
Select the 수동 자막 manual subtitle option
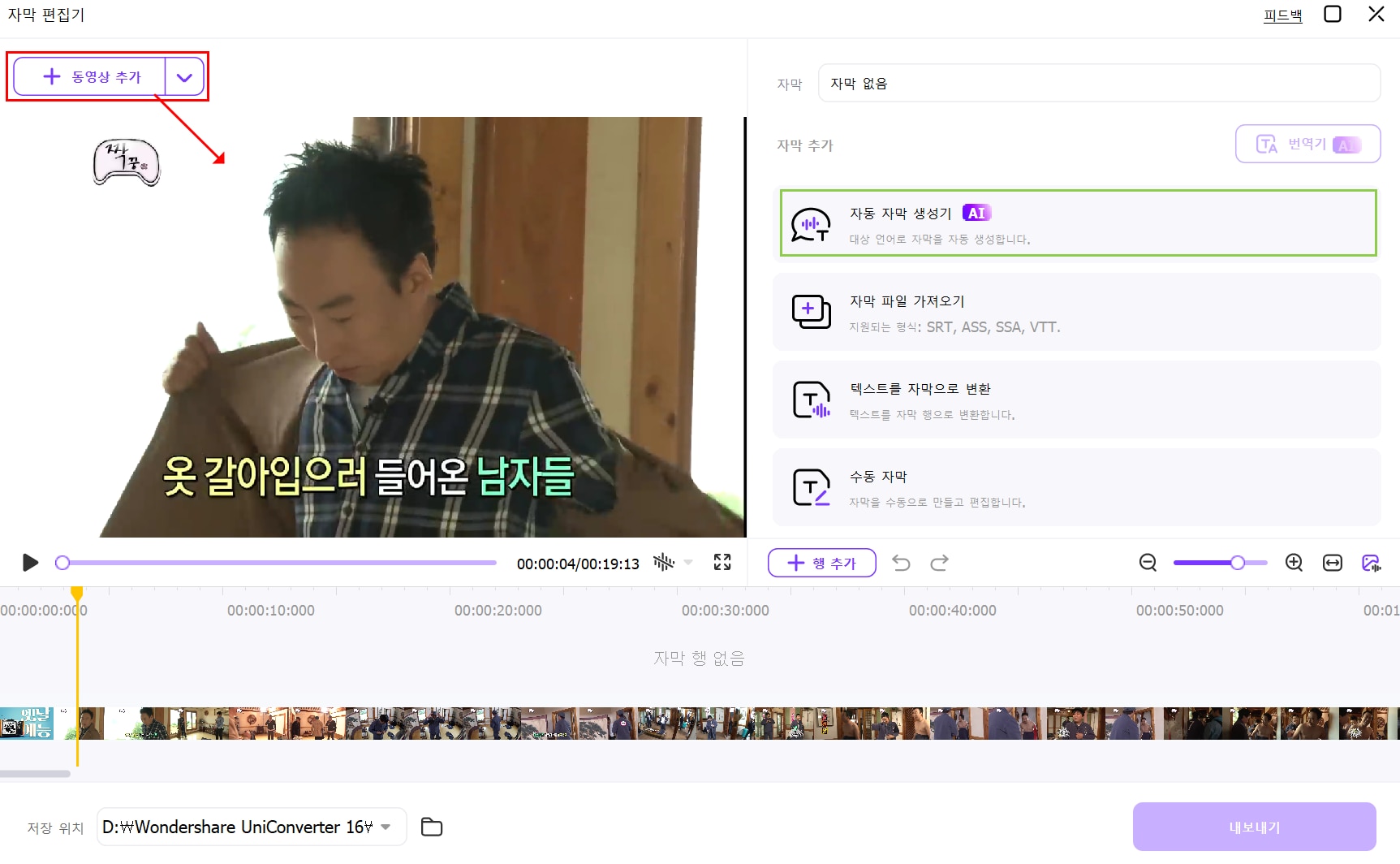pyautogui.click(x=1077, y=487)
